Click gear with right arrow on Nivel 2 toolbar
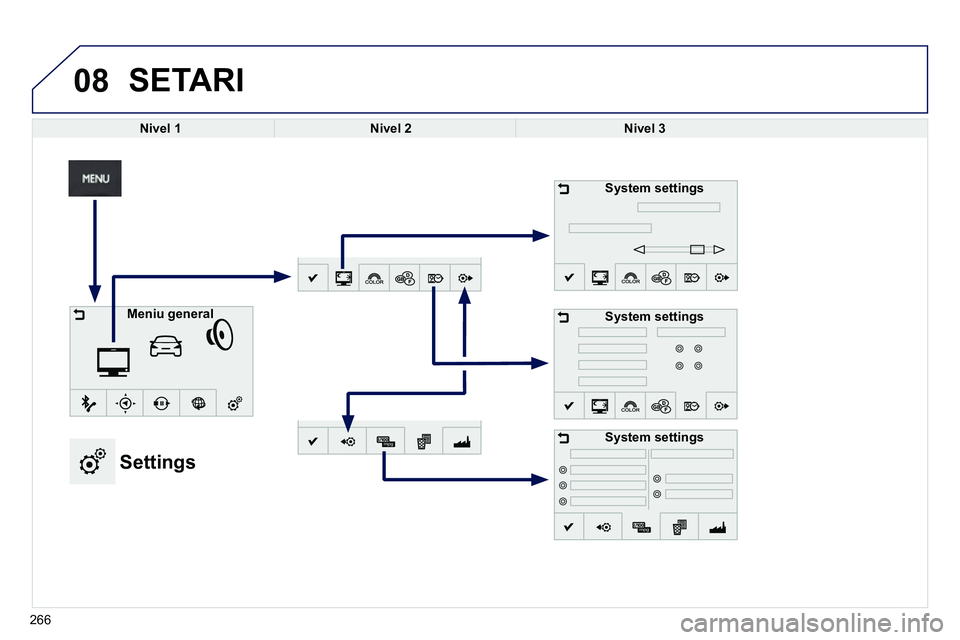The image size is (960, 640). click(465, 278)
